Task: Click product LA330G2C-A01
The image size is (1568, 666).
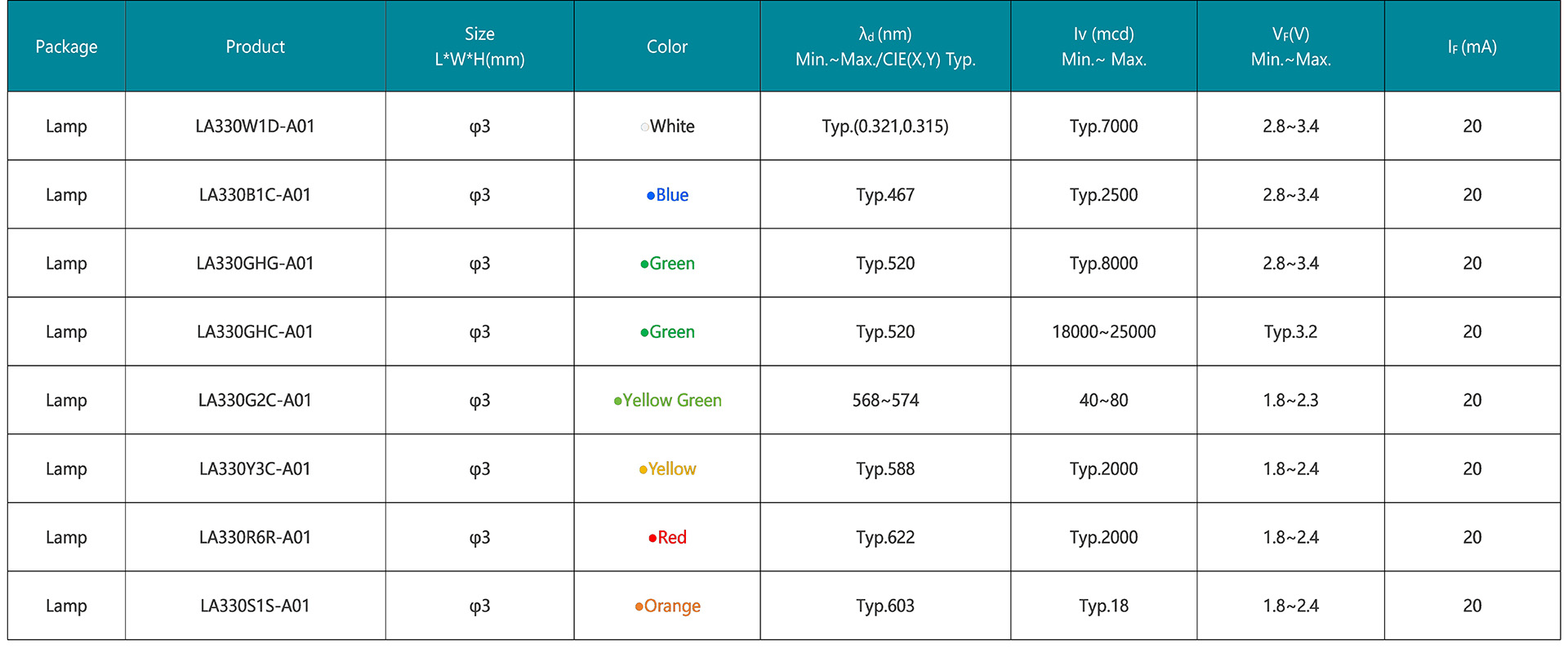Action: [x=255, y=401]
